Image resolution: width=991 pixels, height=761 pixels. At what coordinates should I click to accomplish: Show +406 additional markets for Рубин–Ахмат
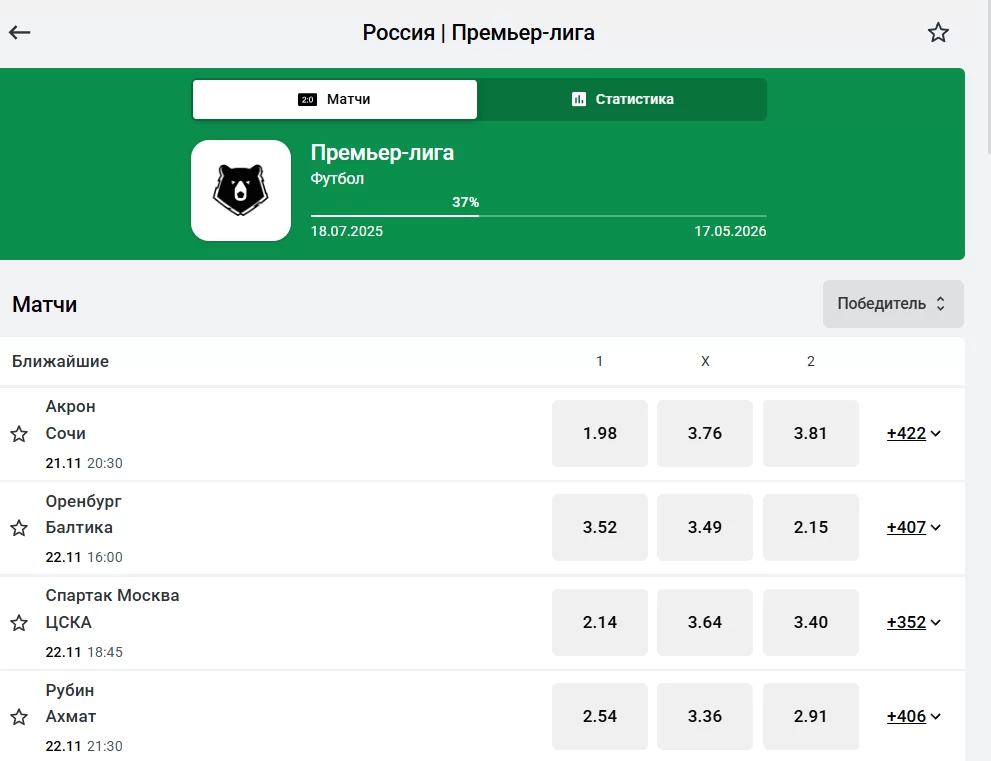pos(913,716)
